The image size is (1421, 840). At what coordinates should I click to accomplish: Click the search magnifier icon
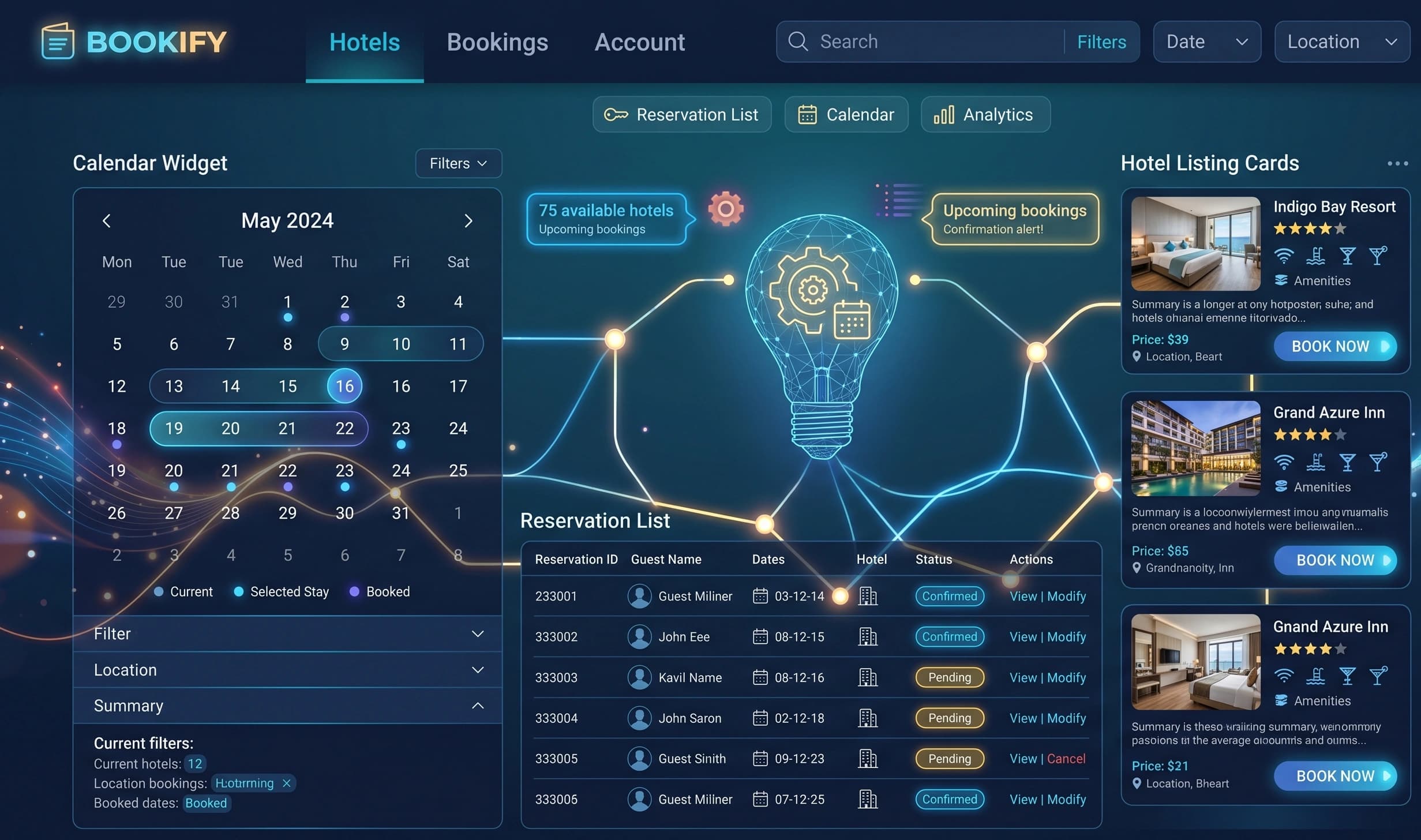click(798, 41)
